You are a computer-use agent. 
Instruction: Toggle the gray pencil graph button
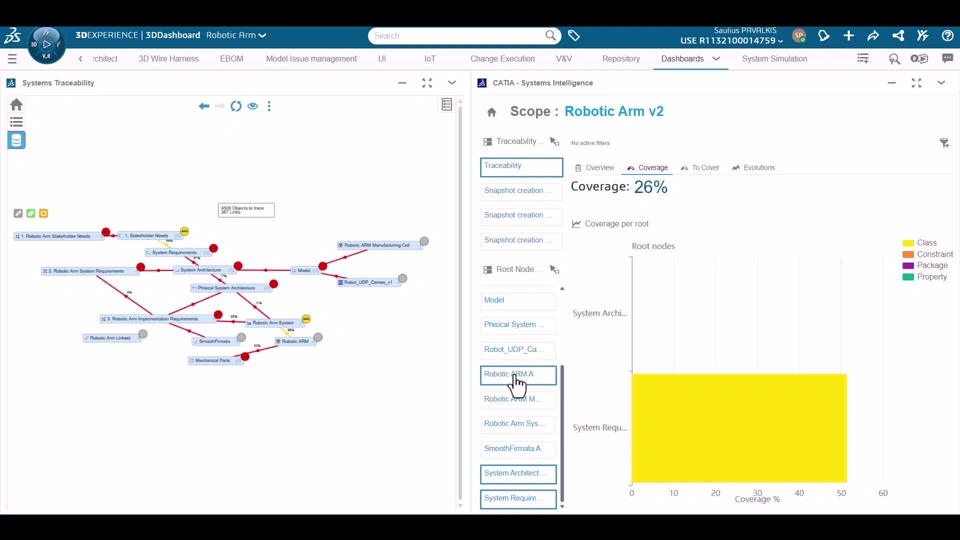coord(18,213)
